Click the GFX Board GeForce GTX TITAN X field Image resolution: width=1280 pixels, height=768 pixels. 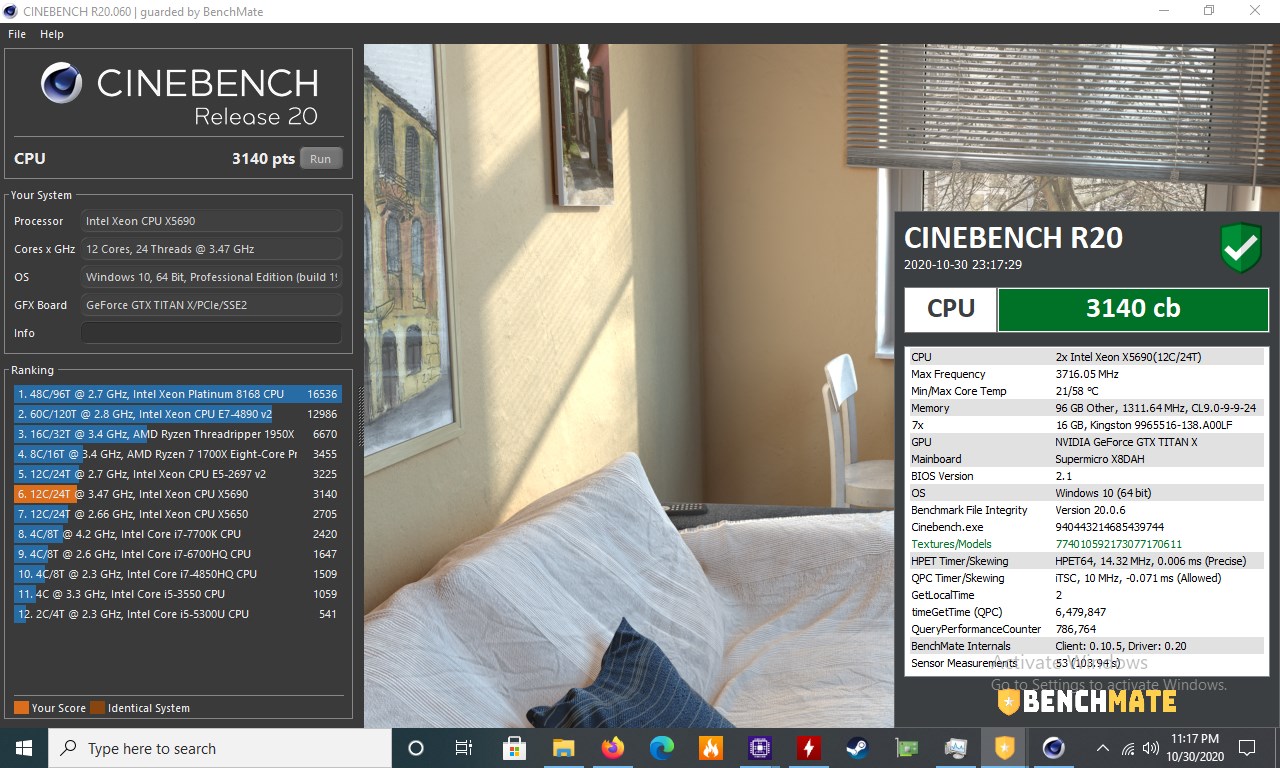click(211, 305)
